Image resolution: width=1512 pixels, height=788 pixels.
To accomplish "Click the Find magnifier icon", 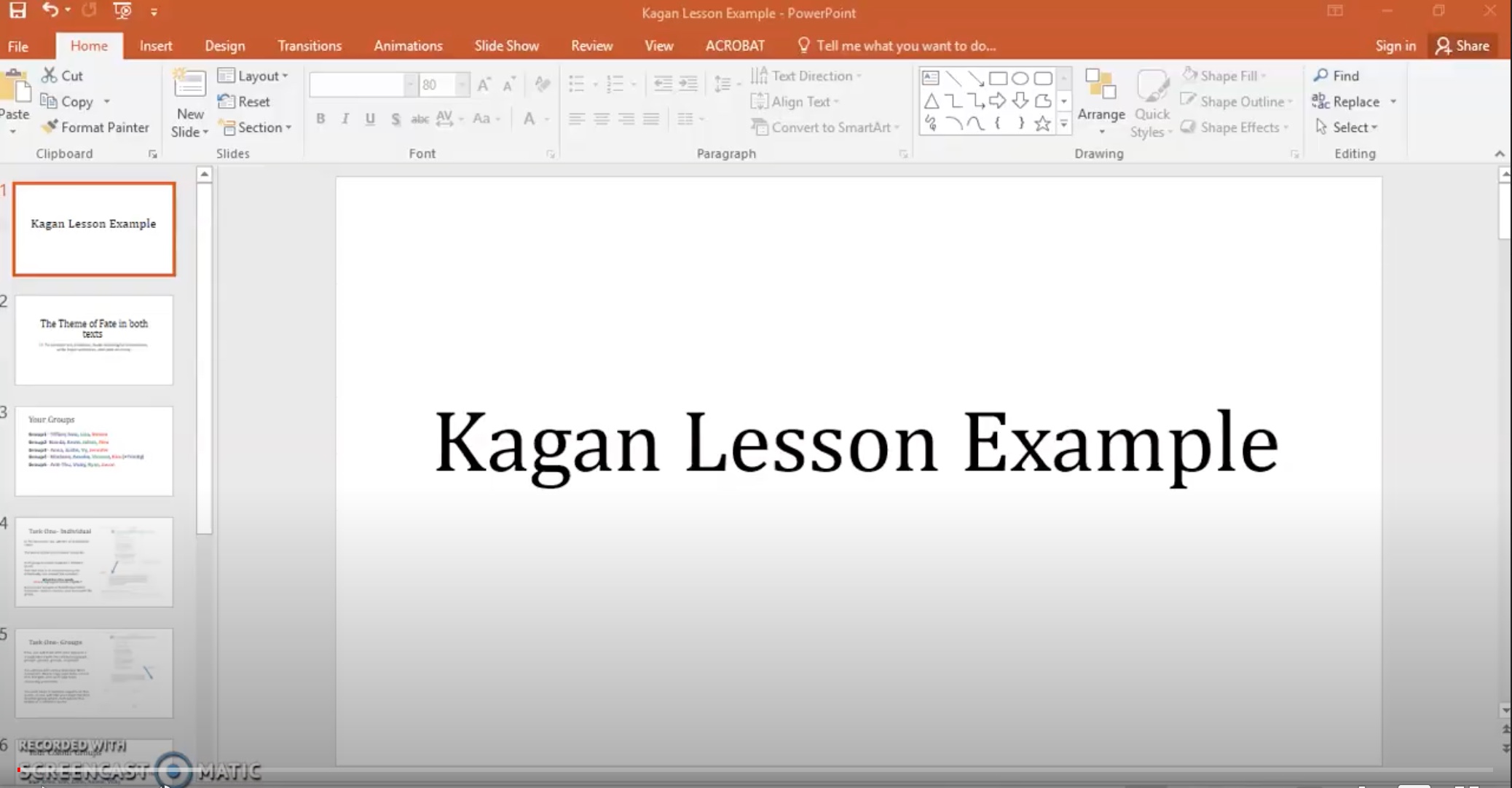I will [1320, 76].
